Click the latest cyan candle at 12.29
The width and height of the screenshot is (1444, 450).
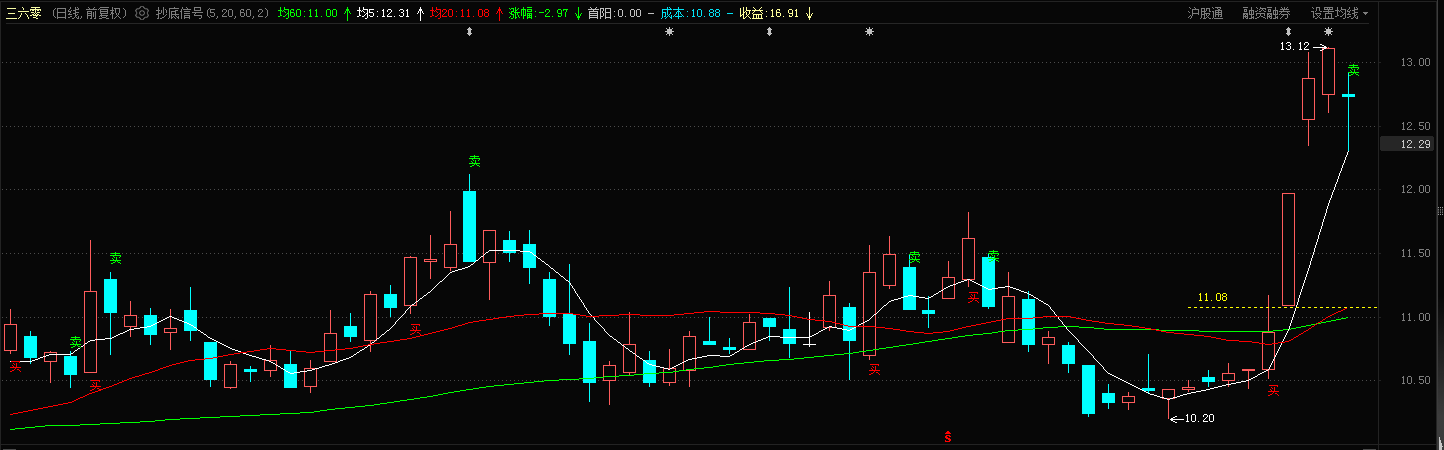(x=1348, y=110)
